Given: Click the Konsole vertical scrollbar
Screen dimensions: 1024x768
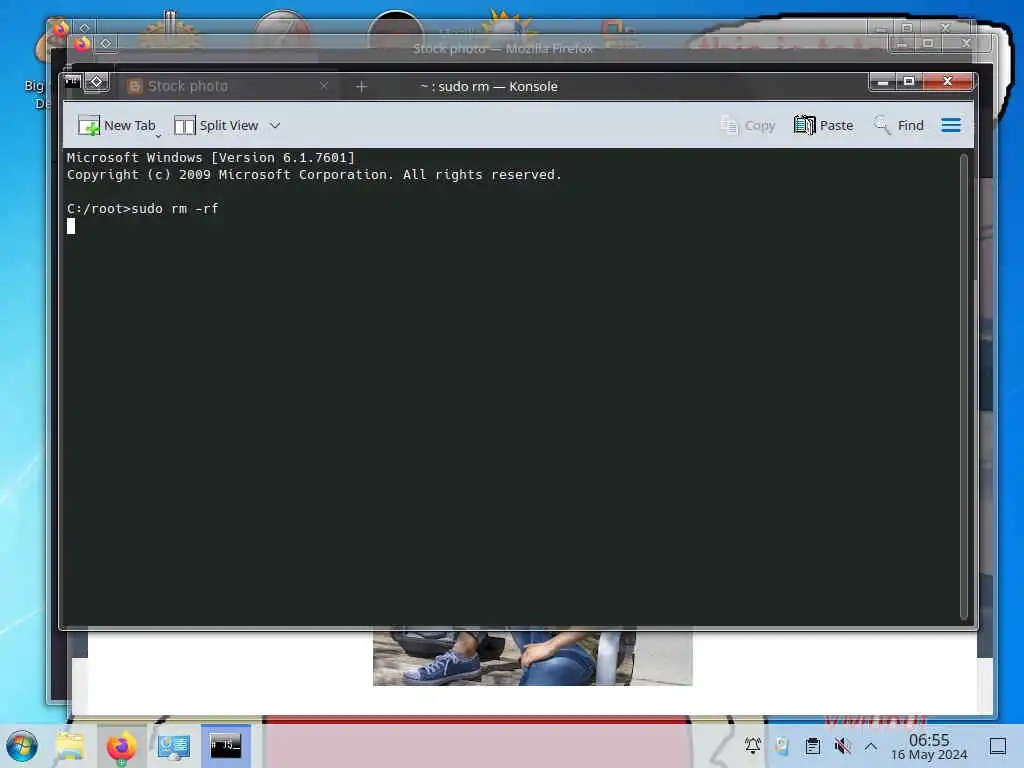Looking at the screenshot, I should pos(963,386).
